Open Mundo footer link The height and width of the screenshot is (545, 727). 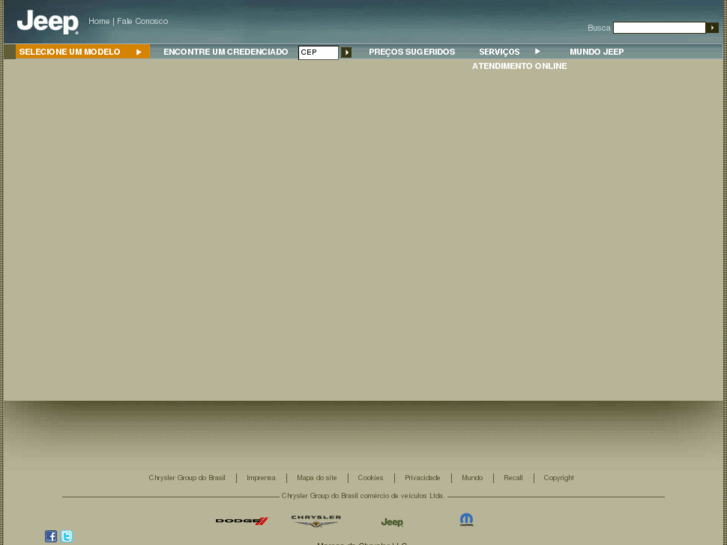coord(472,478)
